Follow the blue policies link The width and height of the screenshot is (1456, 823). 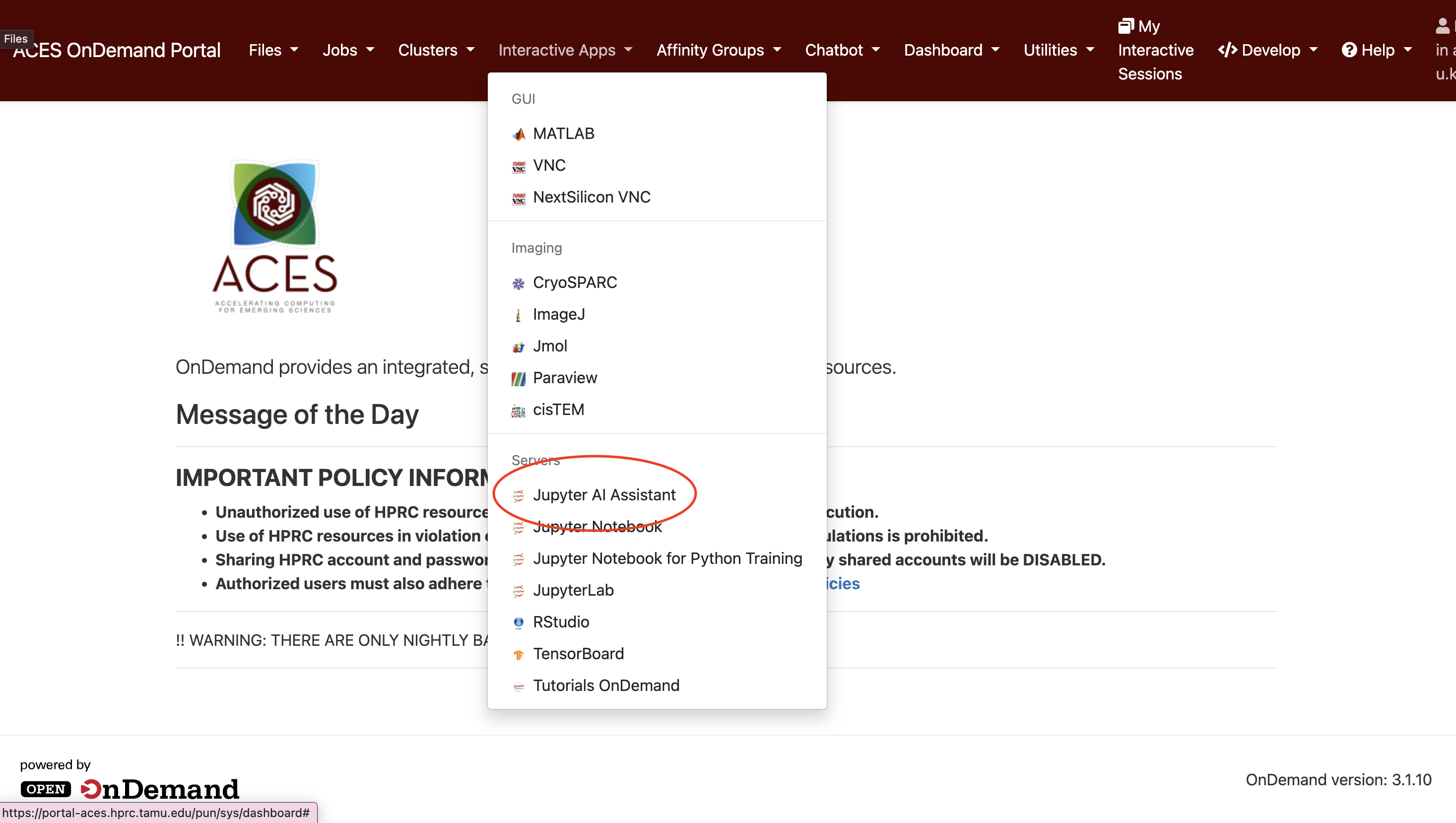pyautogui.click(x=843, y=584)
